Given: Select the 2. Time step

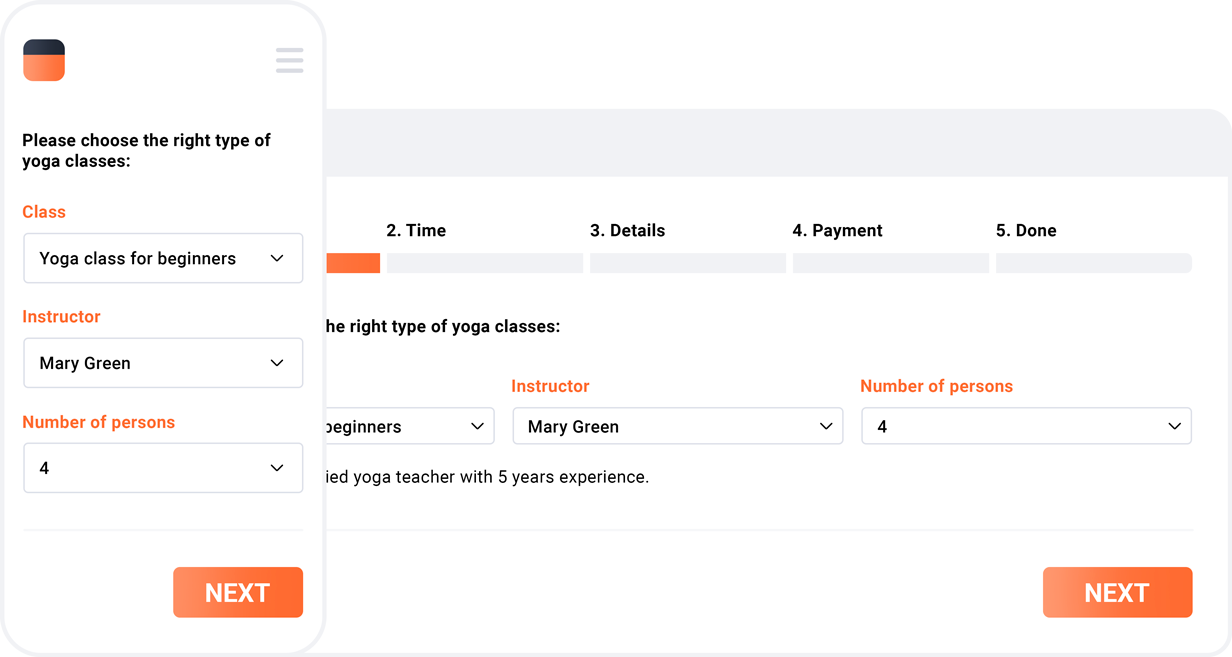Looking at the screenshot, I should [416, 230].
